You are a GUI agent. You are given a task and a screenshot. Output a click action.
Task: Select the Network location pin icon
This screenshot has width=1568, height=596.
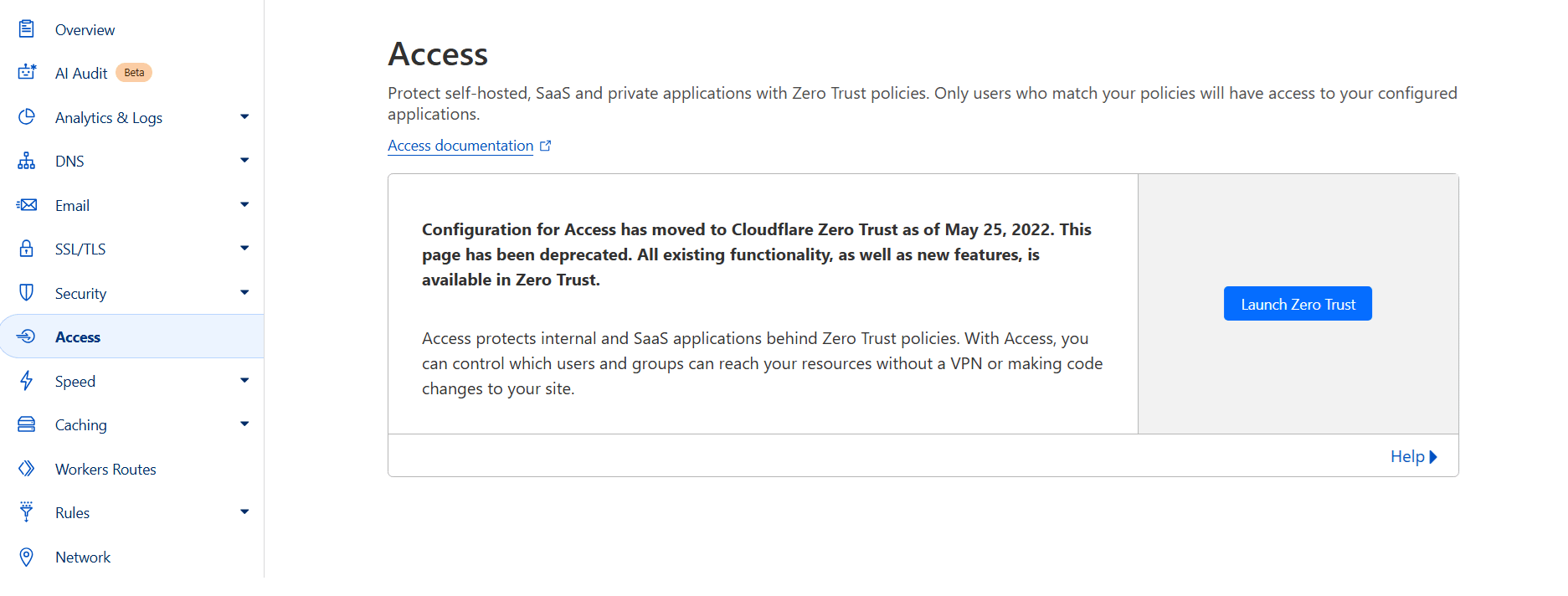coord(26,556)
